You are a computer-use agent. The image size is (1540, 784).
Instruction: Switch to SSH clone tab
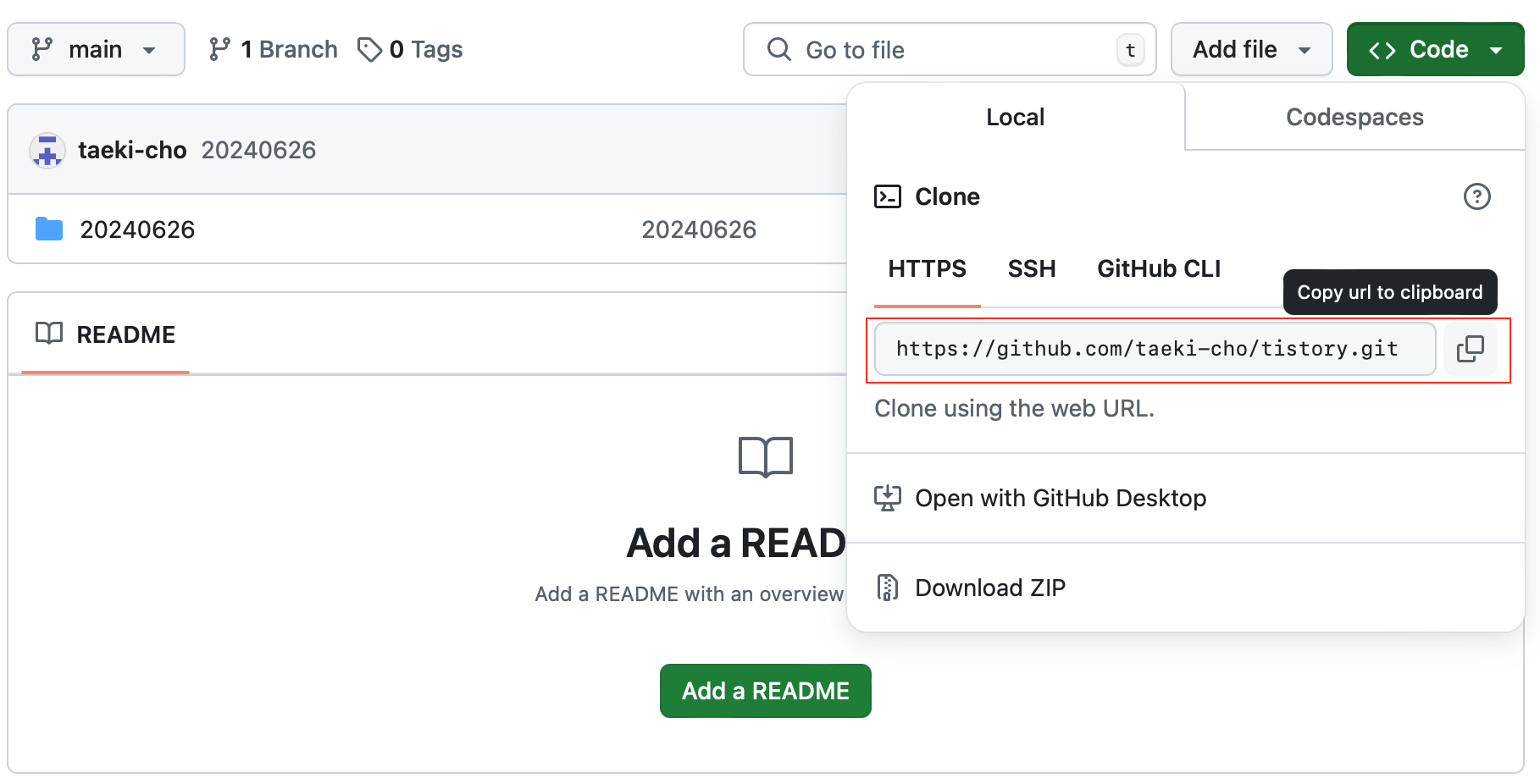point(1032,269)
